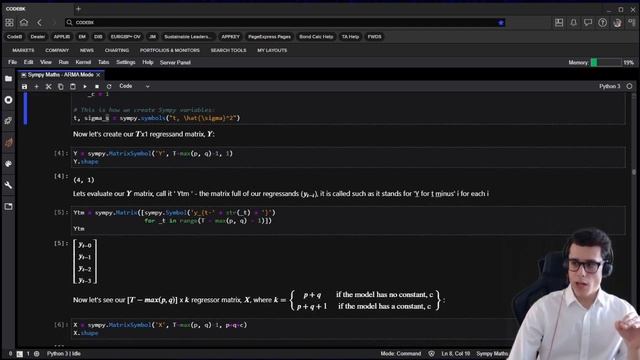Cut the selected cell with scissors

click(48, 87)
